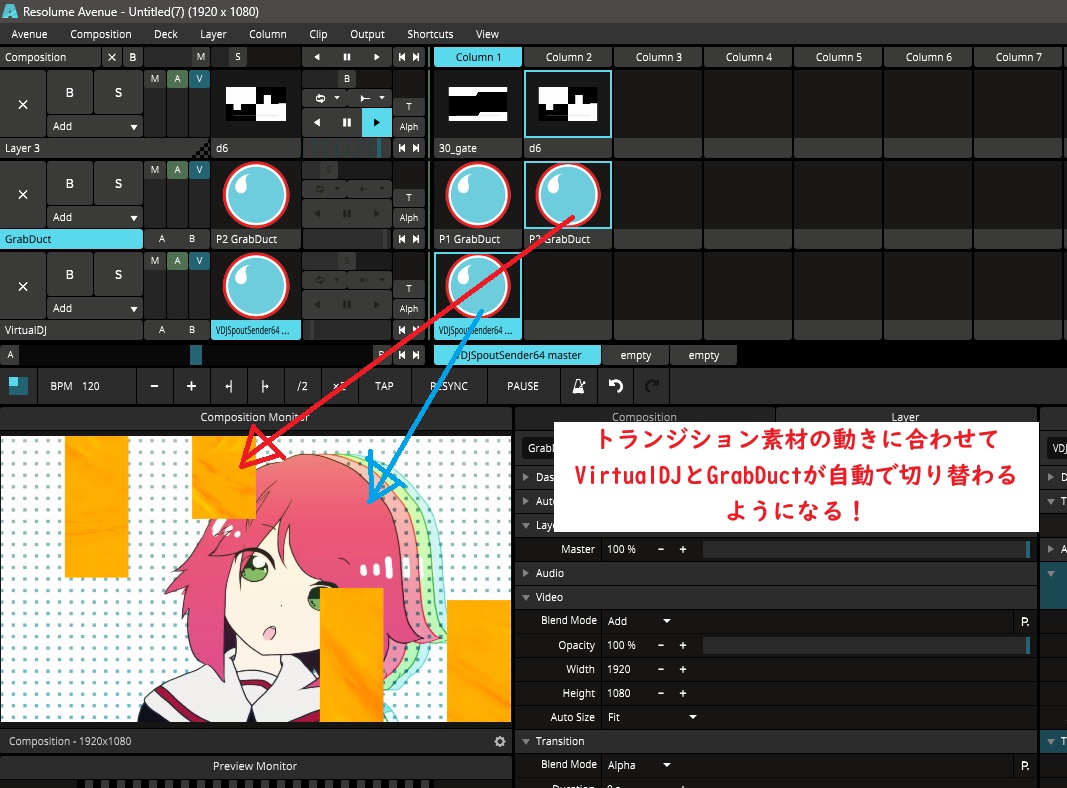This screenshot has width=1067, height=788.
Task: Click the PAUSE tempo button
Action: pos(523,386)
